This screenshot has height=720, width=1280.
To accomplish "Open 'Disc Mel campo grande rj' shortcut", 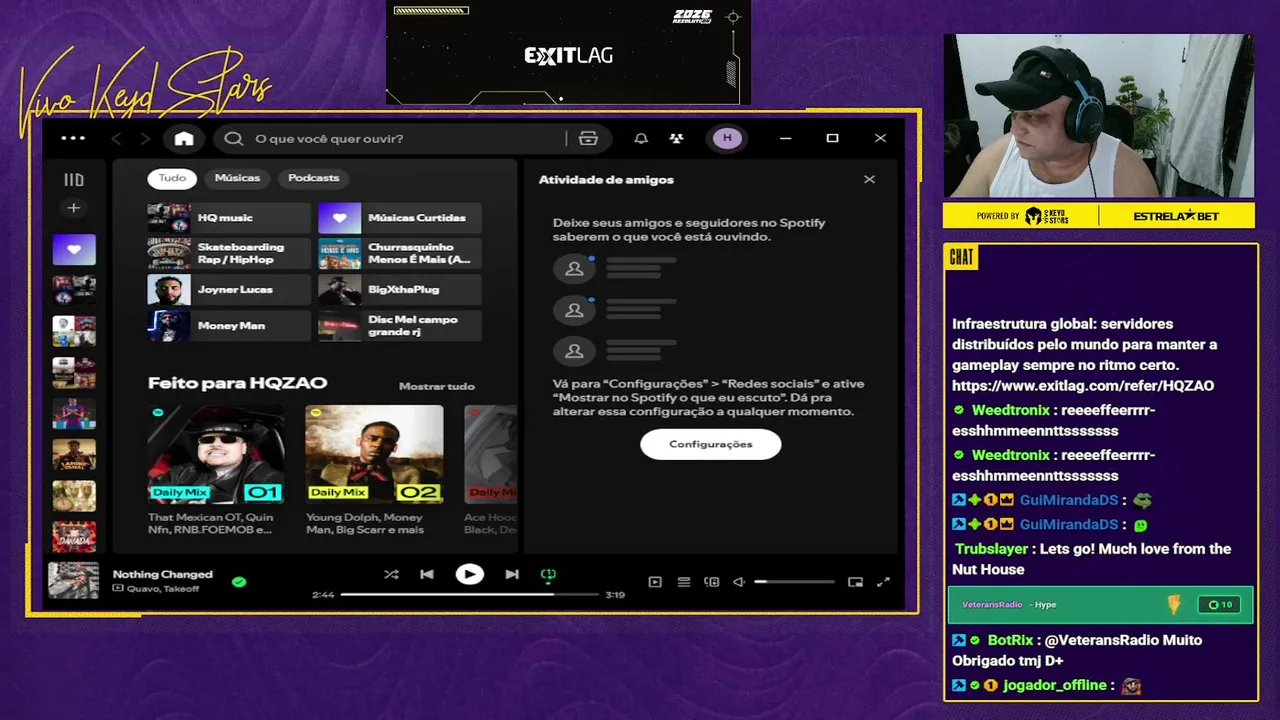I will [399, 326].
